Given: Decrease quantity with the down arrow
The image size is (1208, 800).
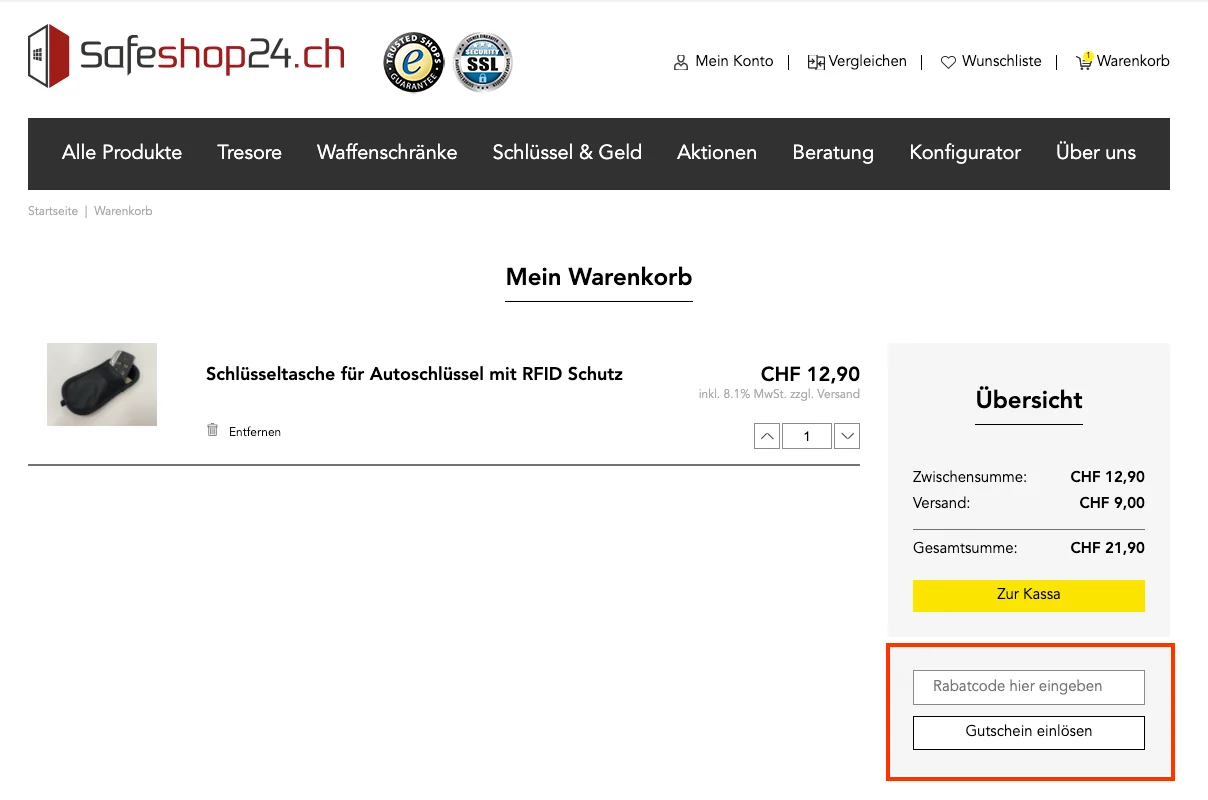Looking at the screenshot, I should point(846,436).
